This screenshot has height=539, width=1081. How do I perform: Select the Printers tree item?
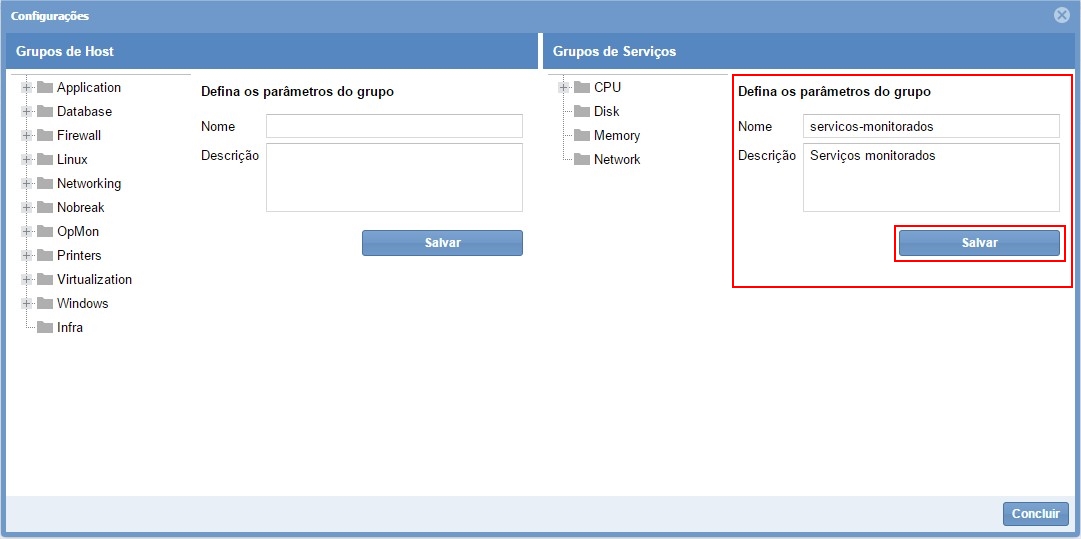(79, 255)
